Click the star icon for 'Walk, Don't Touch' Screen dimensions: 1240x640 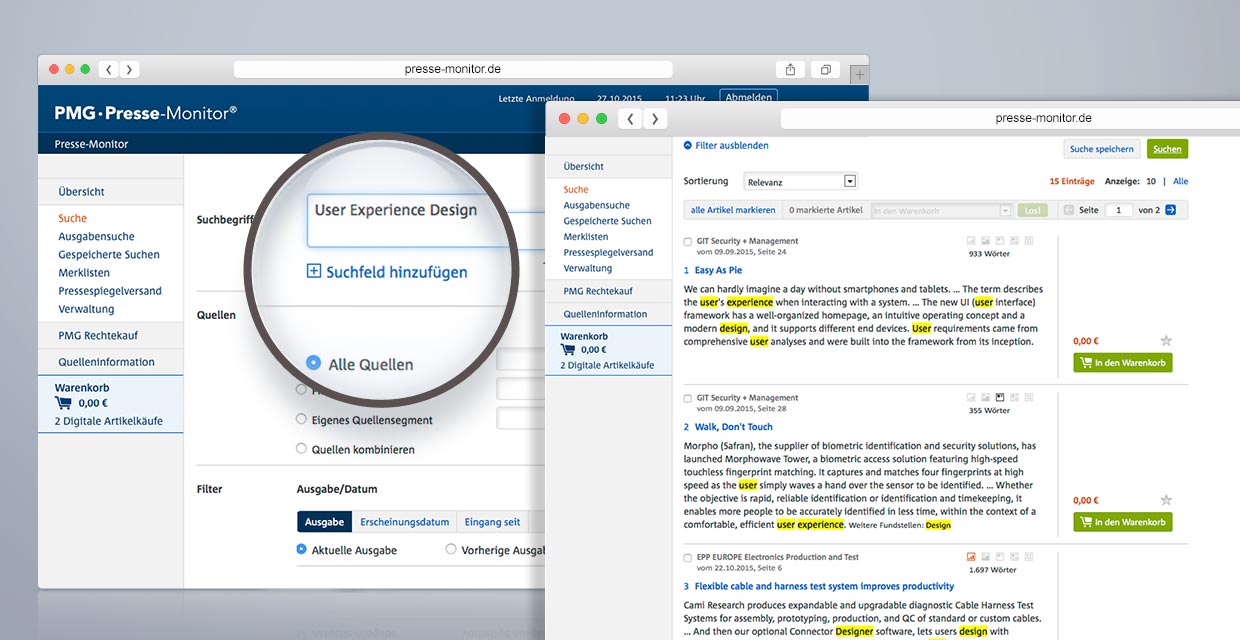pyautogui.click(x=1165, y=500)
